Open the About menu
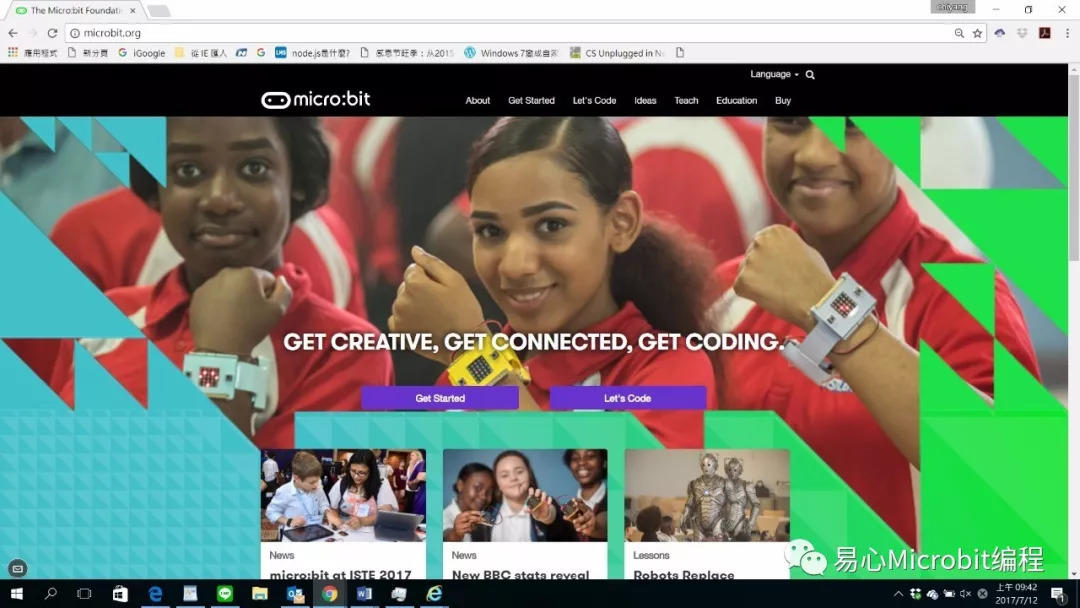The height and width of the screenshot is (608, 1080). point(477,101)
